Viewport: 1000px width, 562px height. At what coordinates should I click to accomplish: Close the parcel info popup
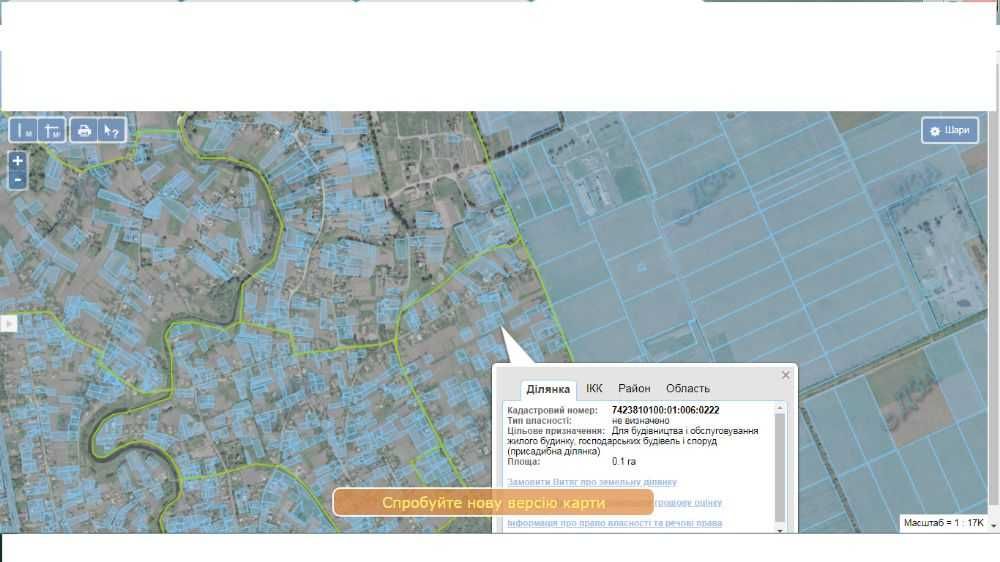click(x=786, y=375)
